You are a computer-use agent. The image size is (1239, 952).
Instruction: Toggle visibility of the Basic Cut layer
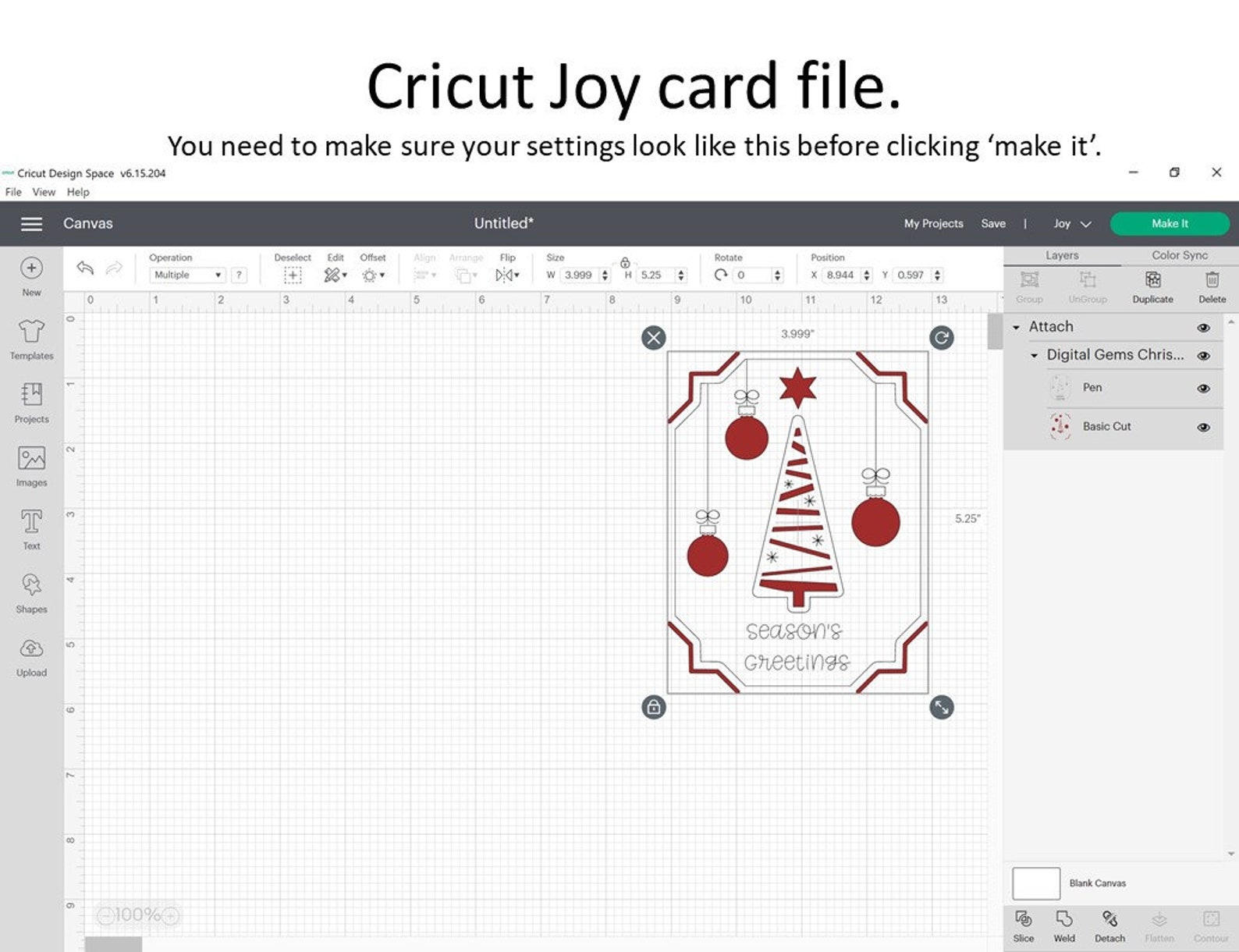pyautogui.click(x=1204, y=428)
